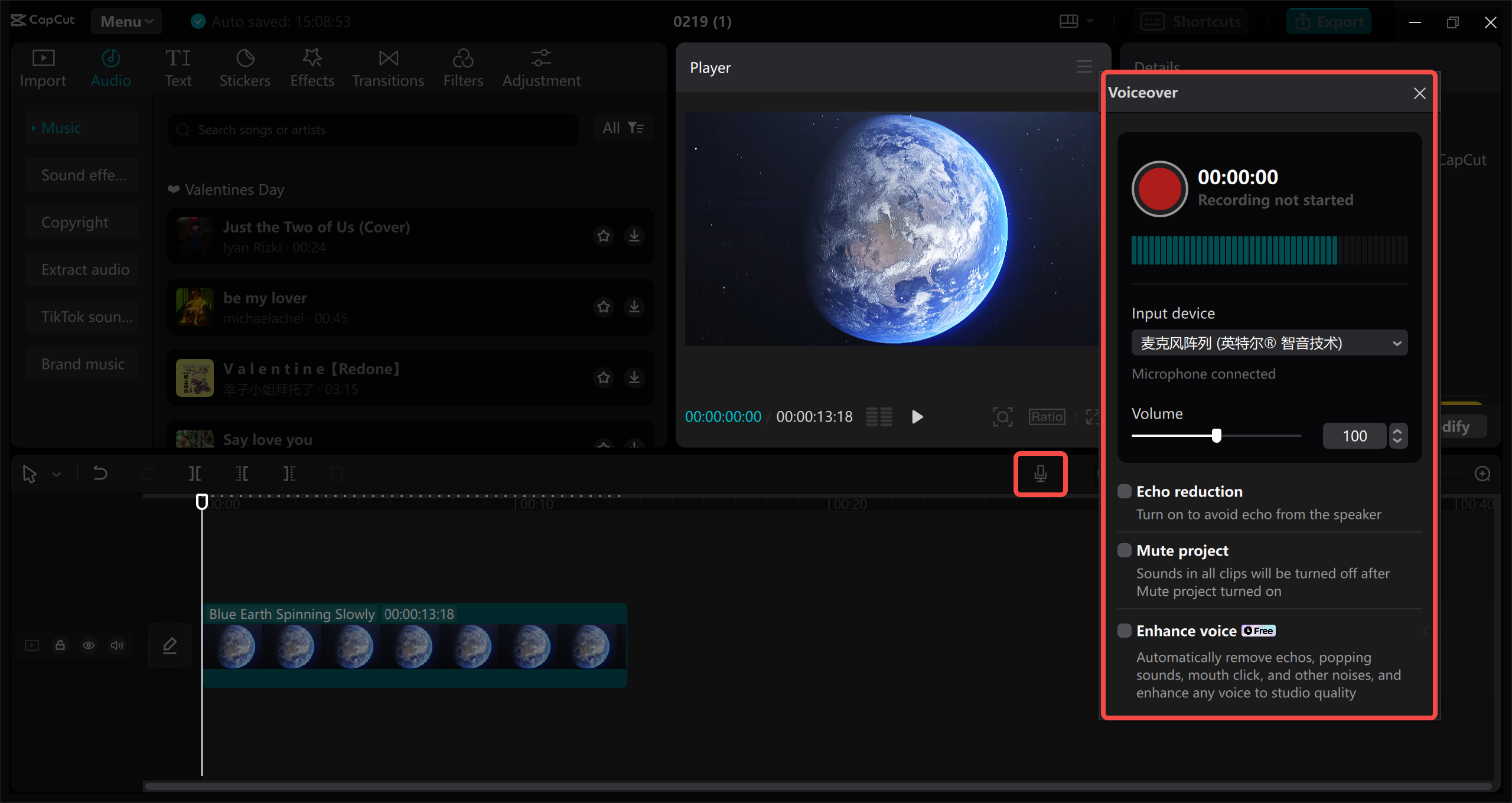Enable Echo reduction

coord(1124,491)
